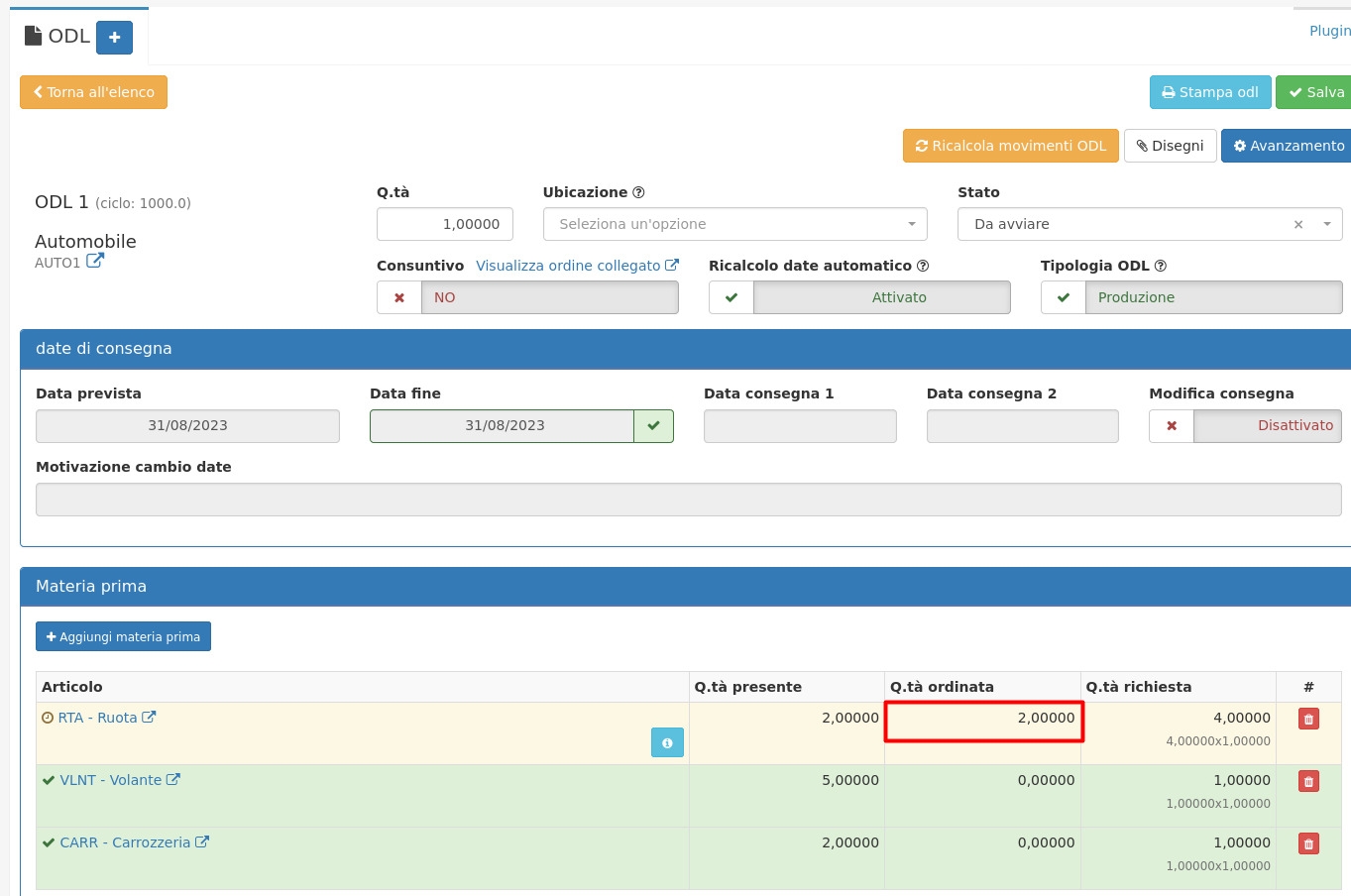Toggle Modifica consegna Disattivato switch

[x=1245, y=426]
